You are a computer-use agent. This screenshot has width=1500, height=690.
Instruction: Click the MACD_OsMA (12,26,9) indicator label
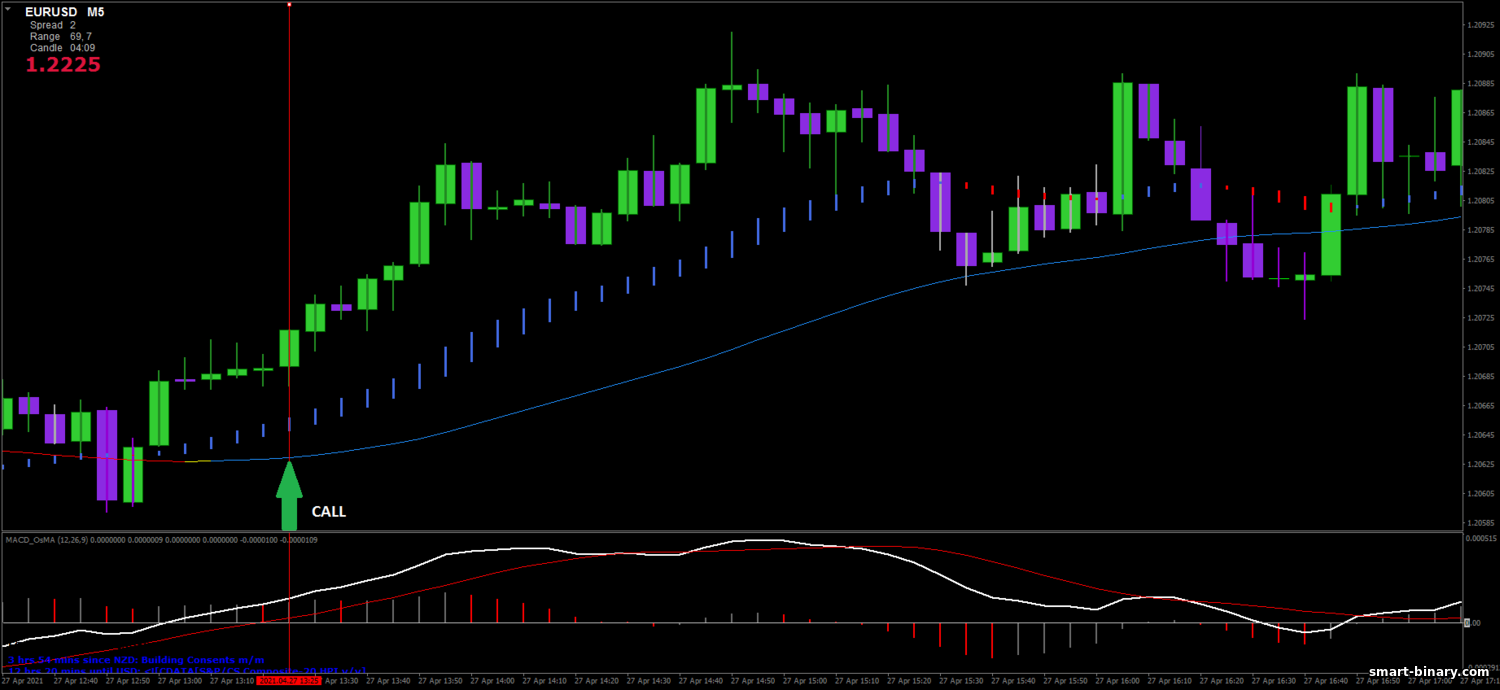point(46,540)
